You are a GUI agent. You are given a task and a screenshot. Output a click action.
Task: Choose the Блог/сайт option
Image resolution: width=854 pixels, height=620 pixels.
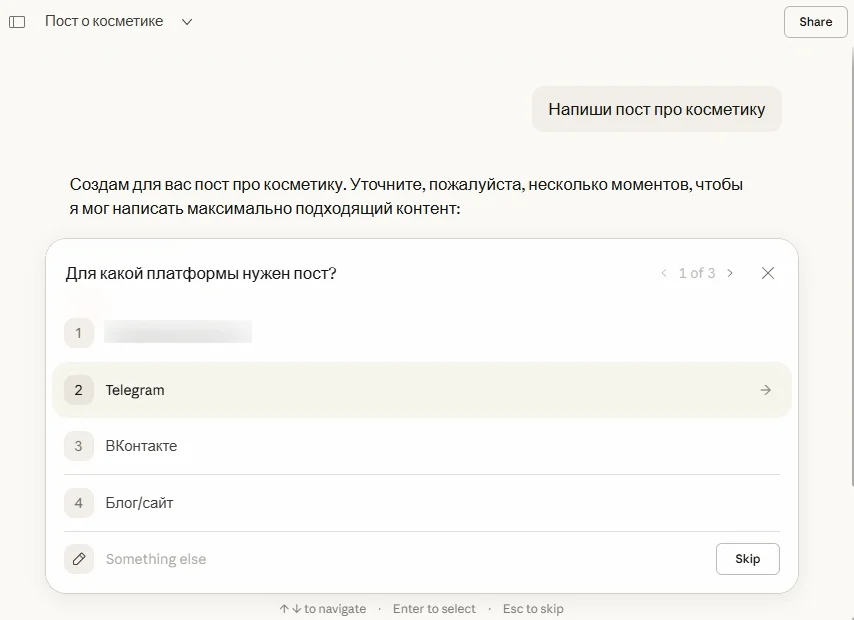(x=422, y=503)
